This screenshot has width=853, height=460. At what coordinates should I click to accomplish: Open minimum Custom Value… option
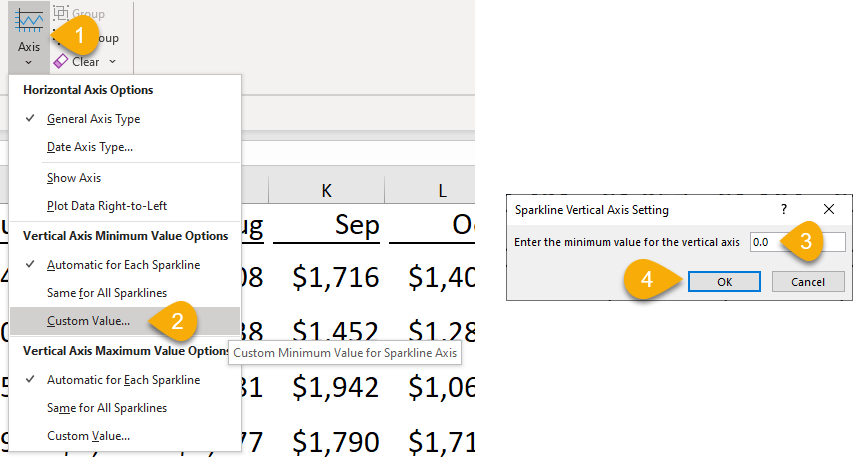[88, 321]
